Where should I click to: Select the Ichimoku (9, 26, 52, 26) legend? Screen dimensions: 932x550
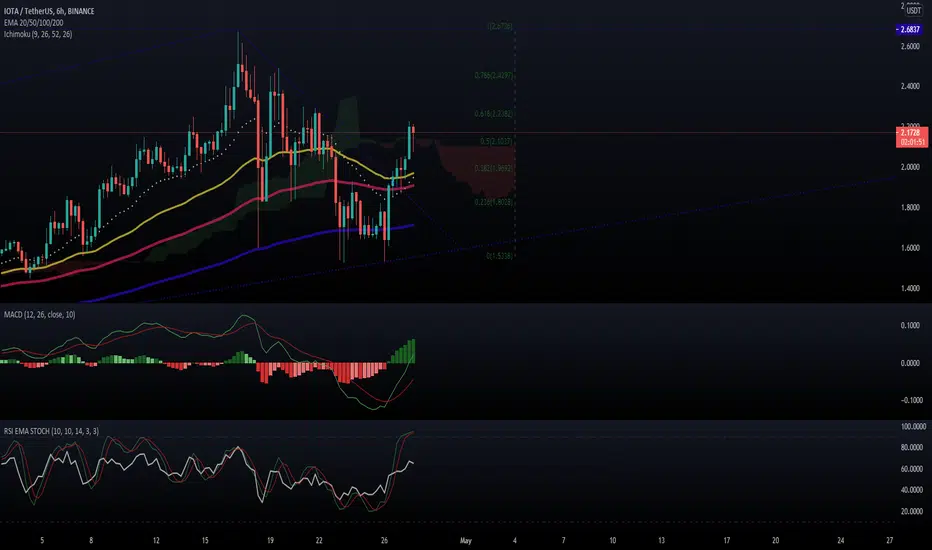[x=38, y=34]
